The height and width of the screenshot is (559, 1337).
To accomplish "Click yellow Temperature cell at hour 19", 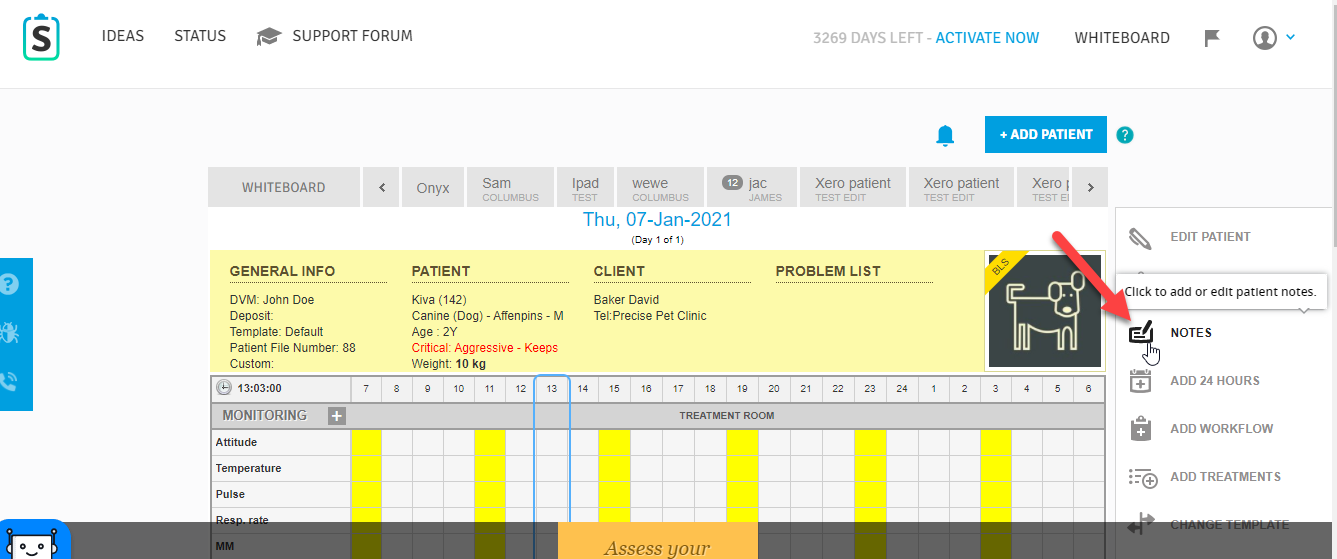I will point(742,468).
